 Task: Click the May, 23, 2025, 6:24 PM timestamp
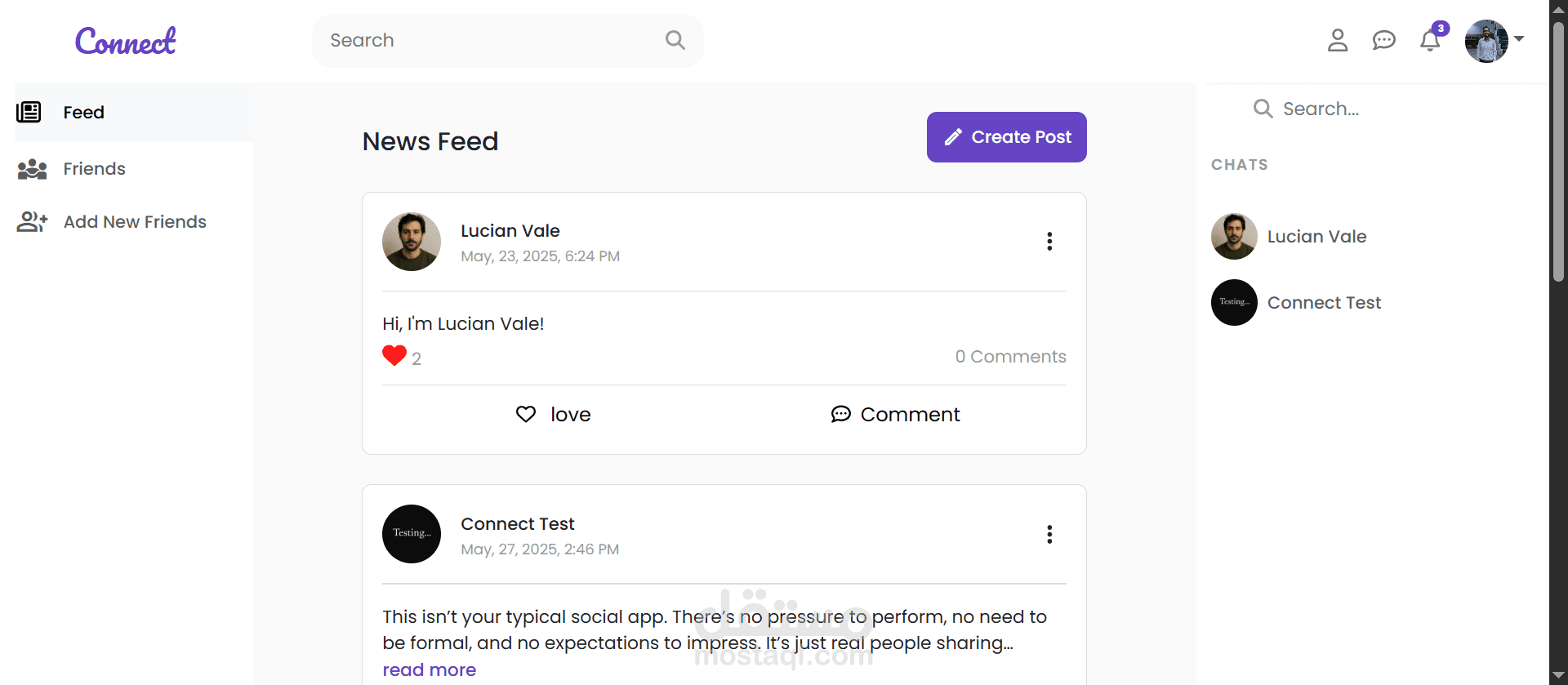pos(540,256)
